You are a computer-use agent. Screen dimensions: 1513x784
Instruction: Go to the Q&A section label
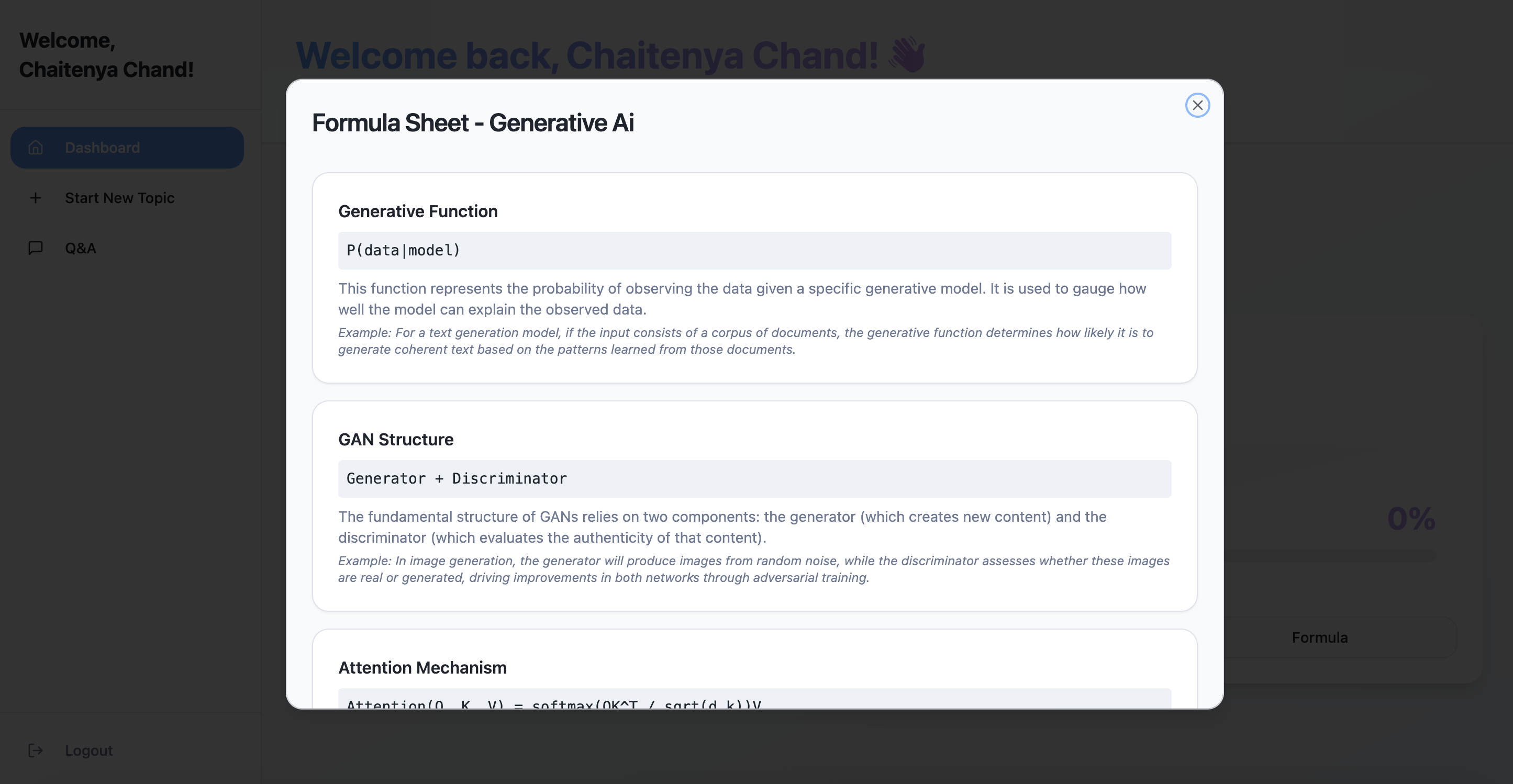(x=81, y=248)
